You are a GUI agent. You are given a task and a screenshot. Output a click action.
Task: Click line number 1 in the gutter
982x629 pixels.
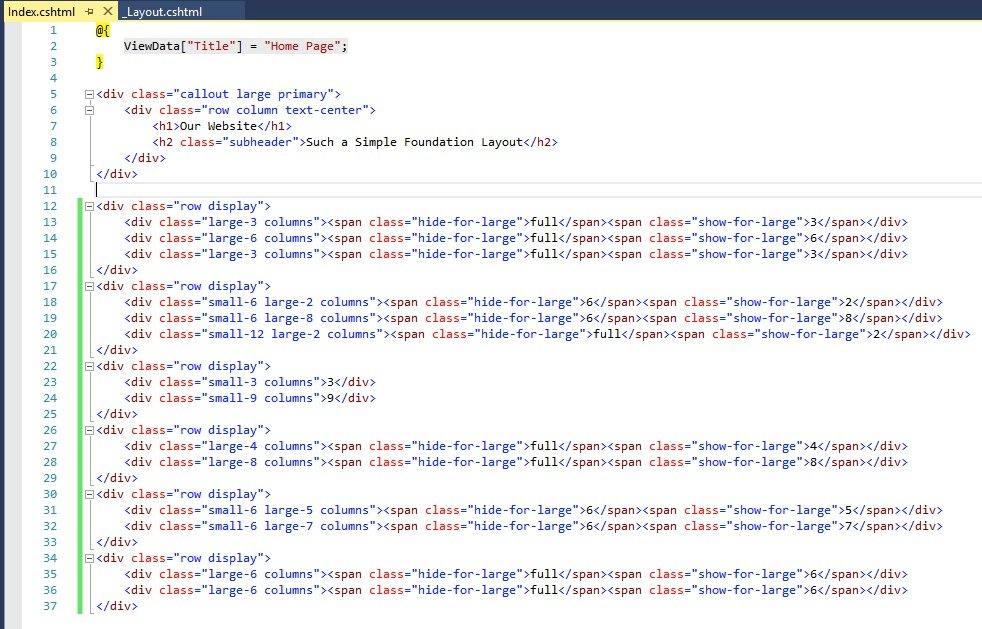point(53,30)
